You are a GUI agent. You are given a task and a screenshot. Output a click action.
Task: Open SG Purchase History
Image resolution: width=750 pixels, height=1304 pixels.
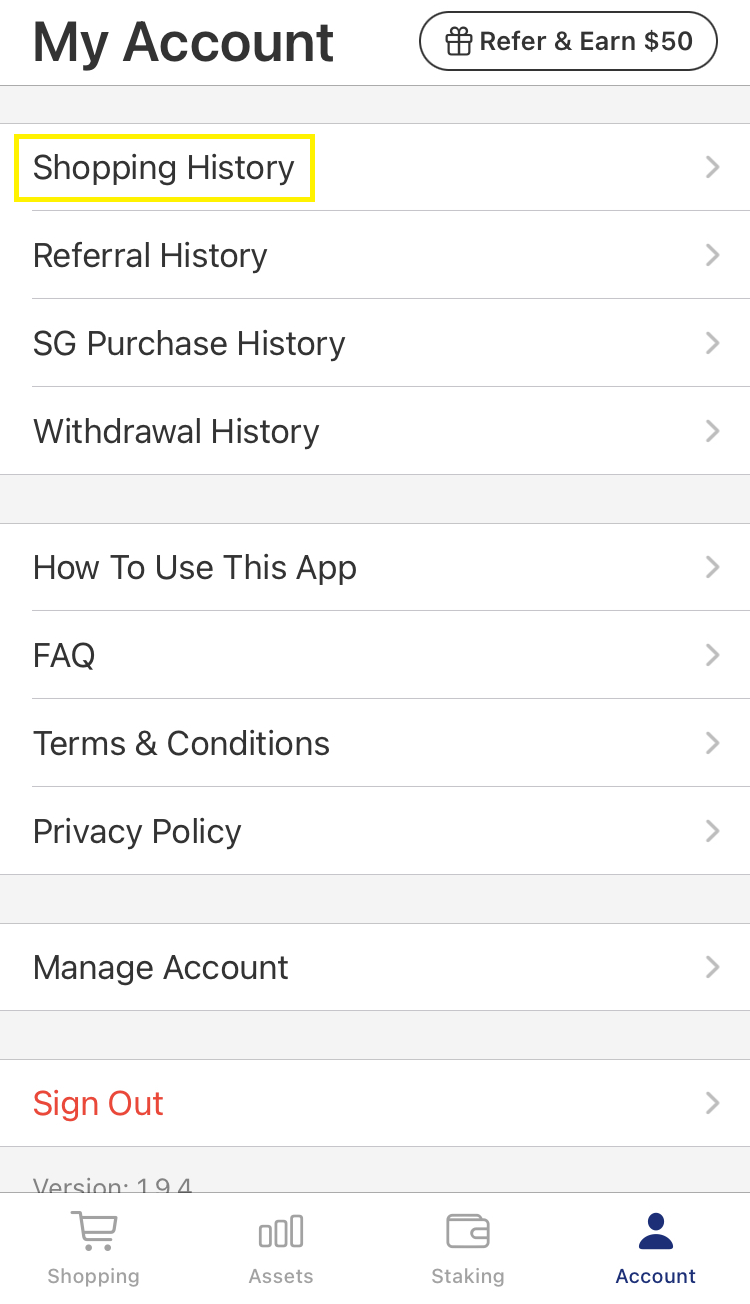[x=189, y=343]
